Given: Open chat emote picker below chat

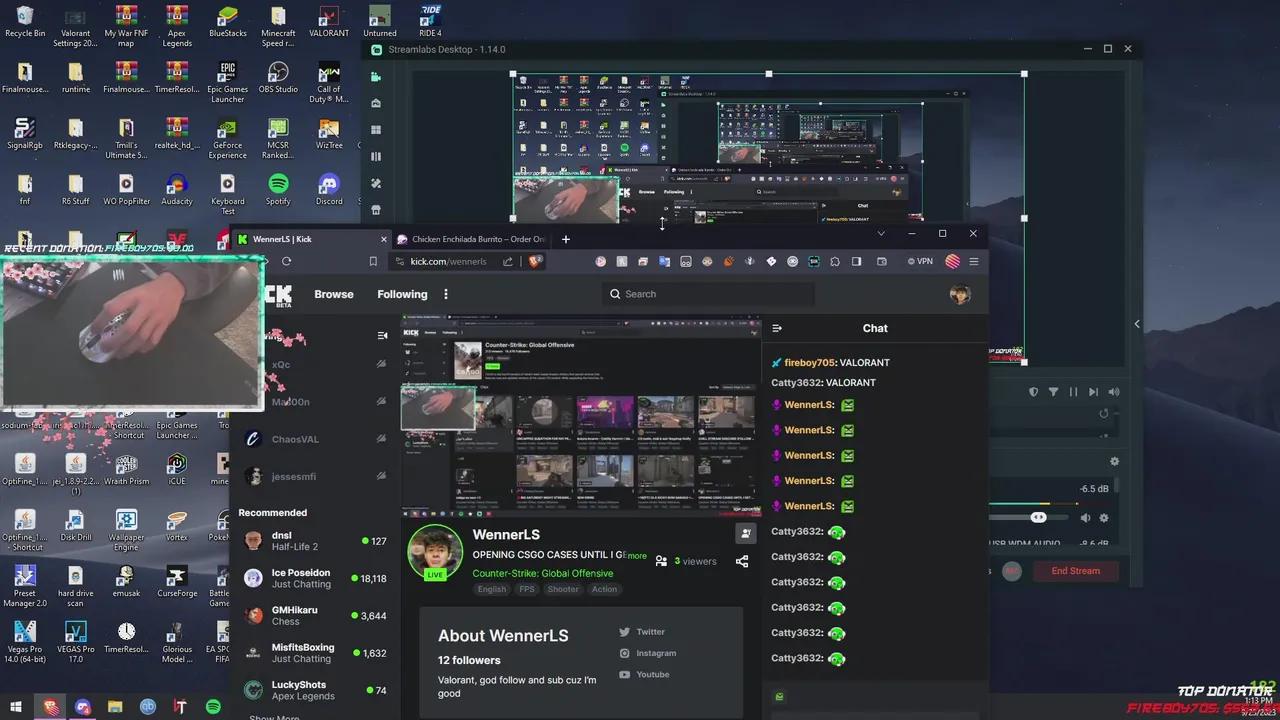Looking at the screenshot, I should [x=779, y=697].
